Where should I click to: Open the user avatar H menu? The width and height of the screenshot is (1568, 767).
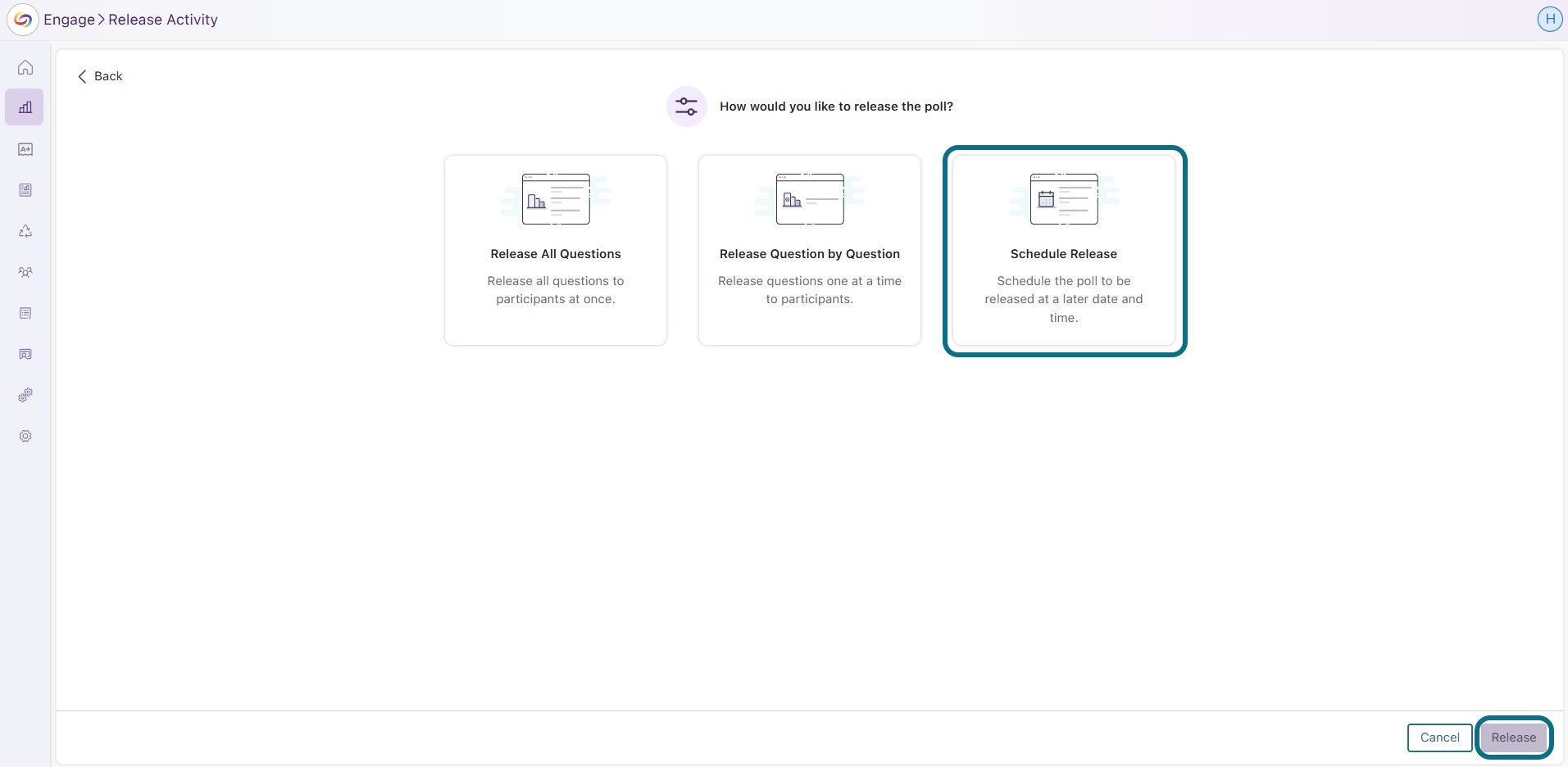coord(1549,19)
